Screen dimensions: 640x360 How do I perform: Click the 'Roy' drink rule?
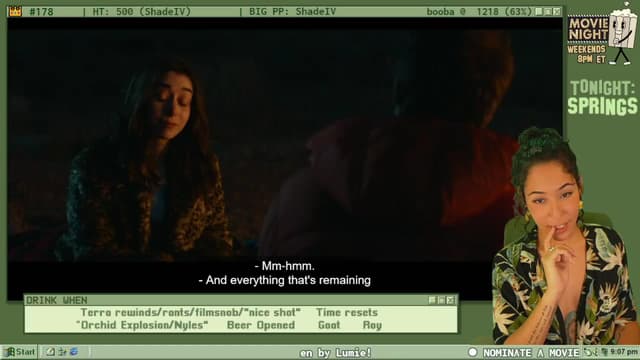click(372, 325)
